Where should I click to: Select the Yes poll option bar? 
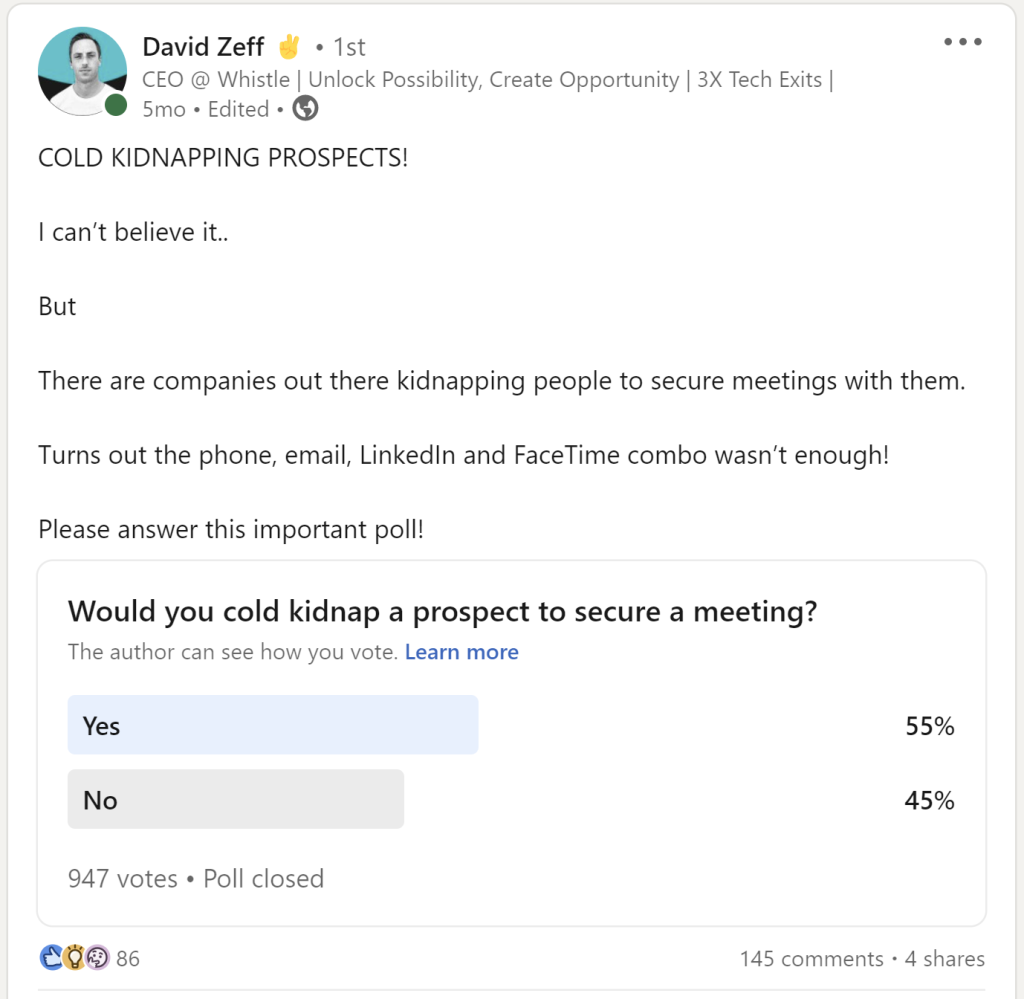(272, 725)
